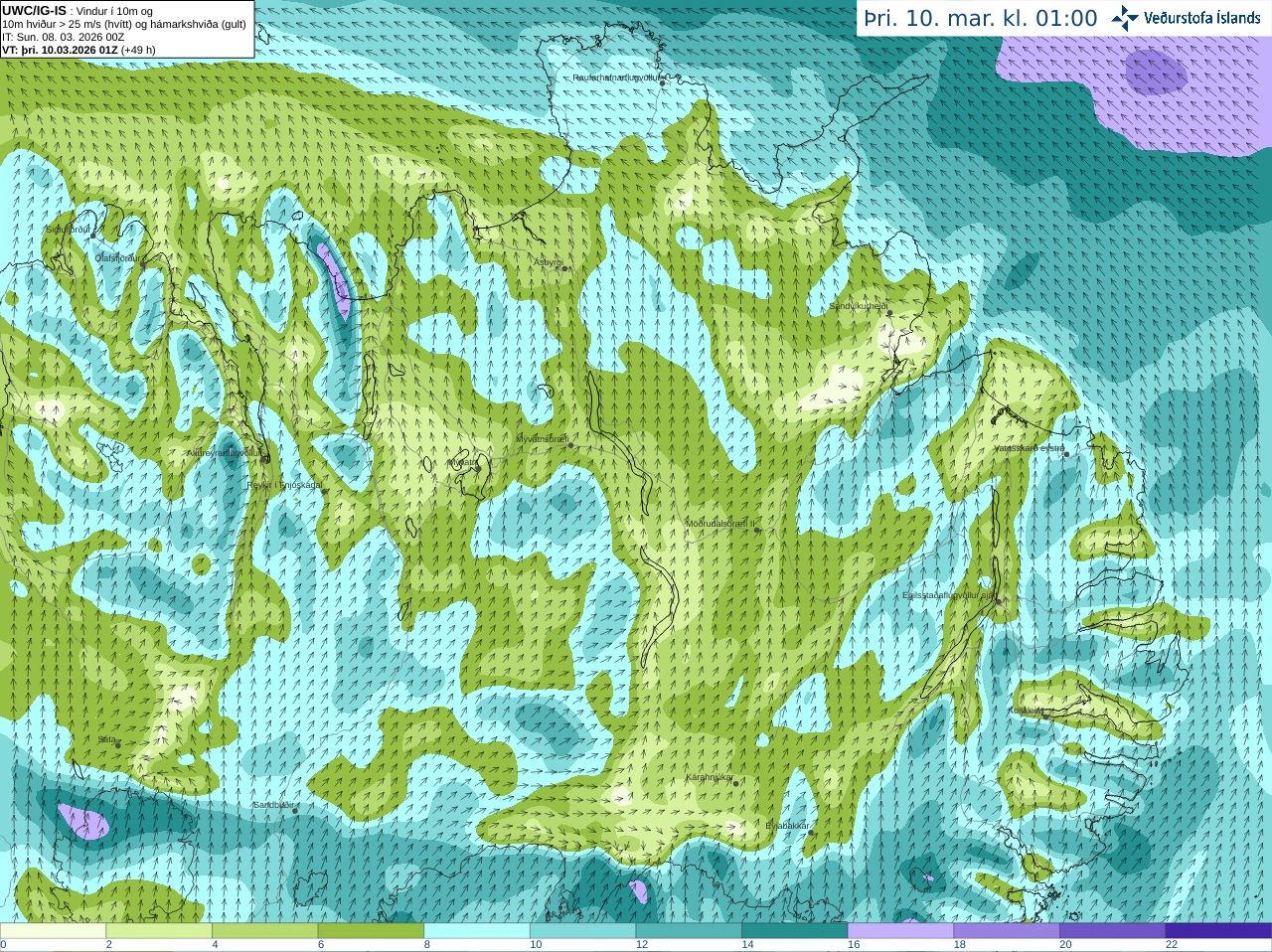
Task: Select the date label Þri. 10. mar. kl. 01:00
Action: click(x=980, y=18)
